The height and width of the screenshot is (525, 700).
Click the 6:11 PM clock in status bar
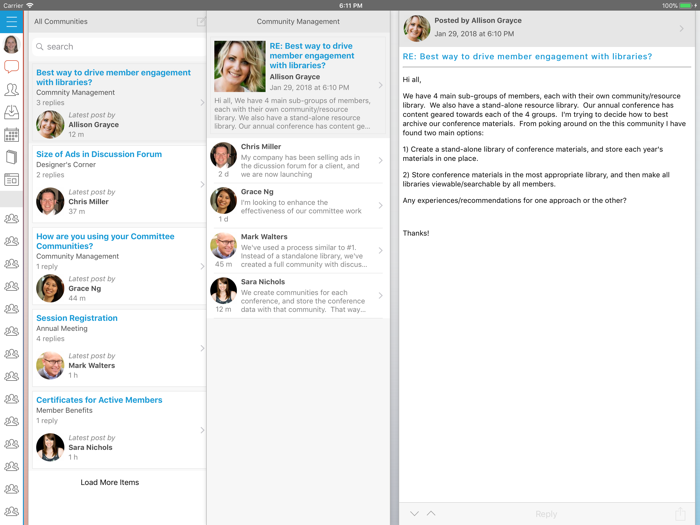coord(350,5)
